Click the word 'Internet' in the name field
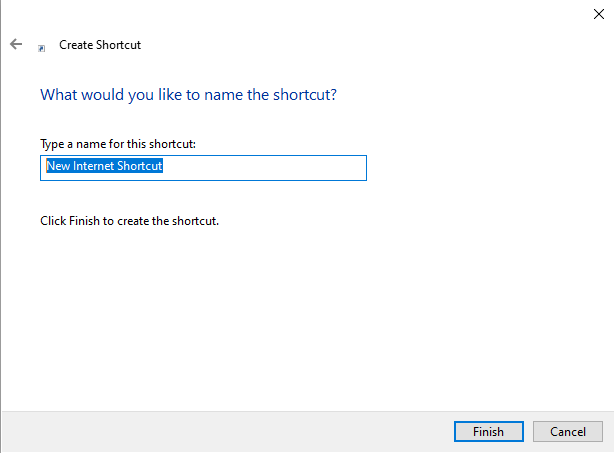The width and height of the screenshot is (615, 453). pyautogui.click(x=91, y=167)
